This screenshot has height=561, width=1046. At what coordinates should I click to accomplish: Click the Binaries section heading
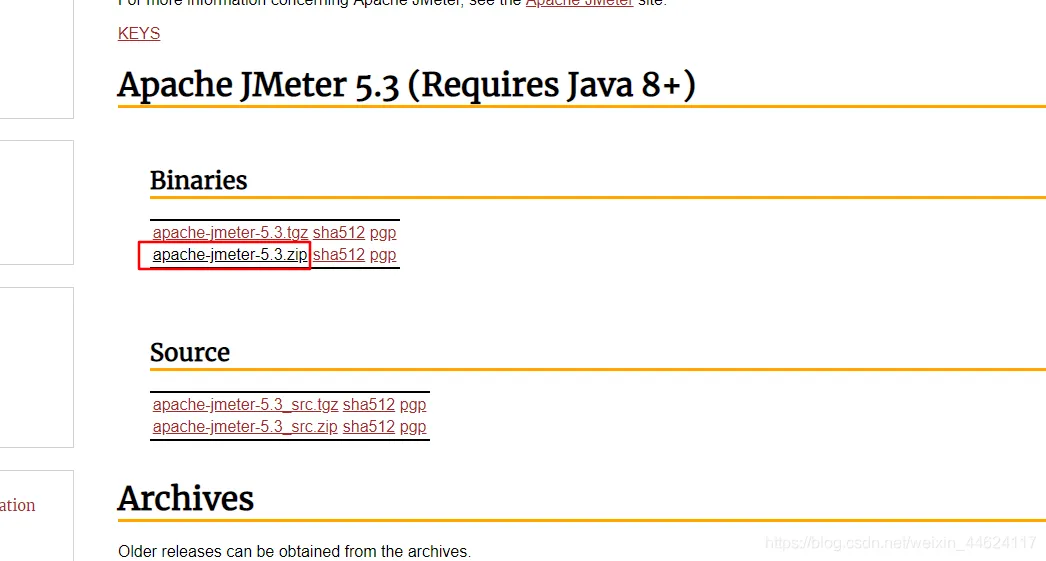click(x=199, y=180)
